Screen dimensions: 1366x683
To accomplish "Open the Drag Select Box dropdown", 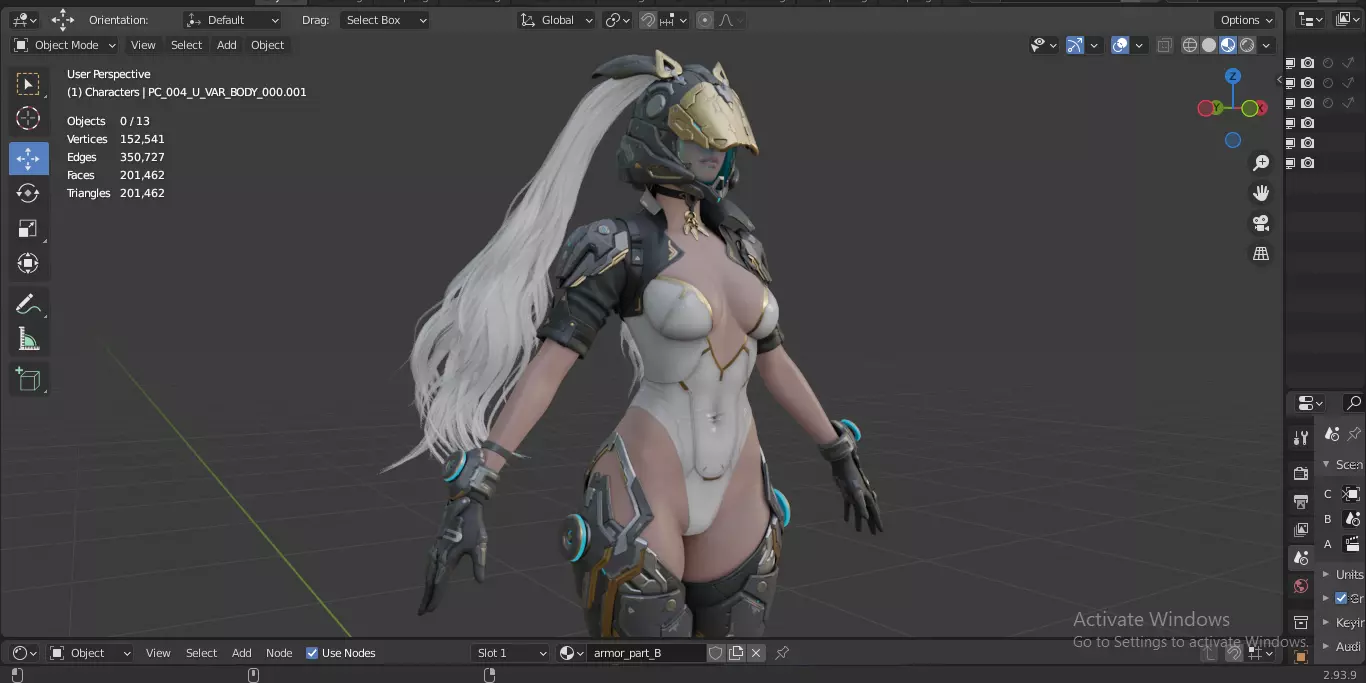I will click(x=385, y=20).
